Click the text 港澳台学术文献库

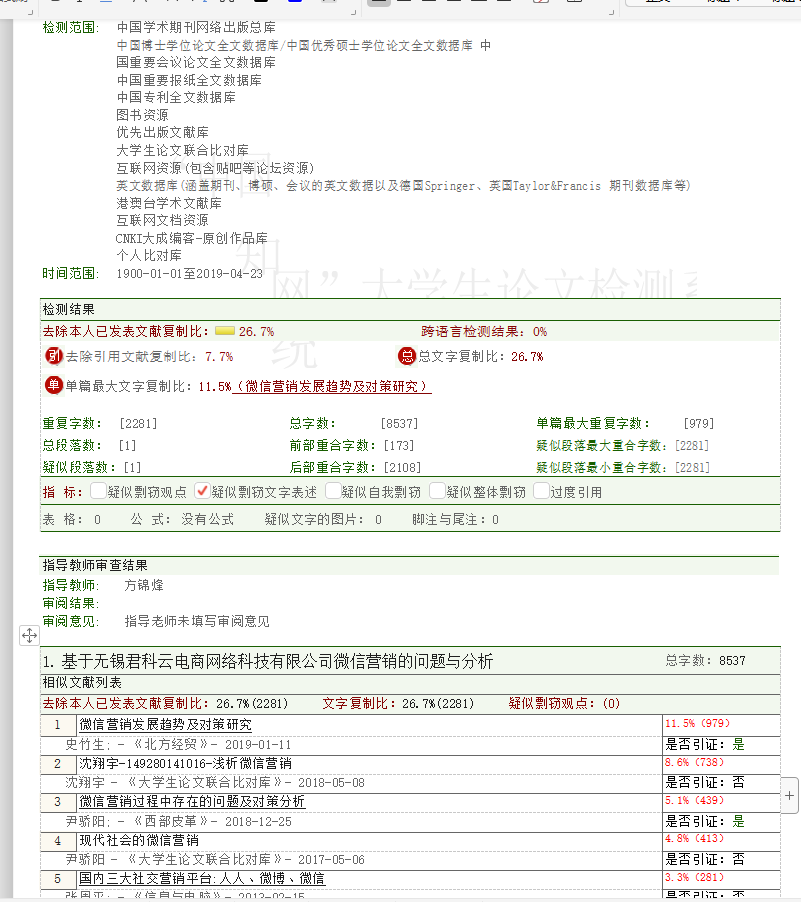[169, 203]
